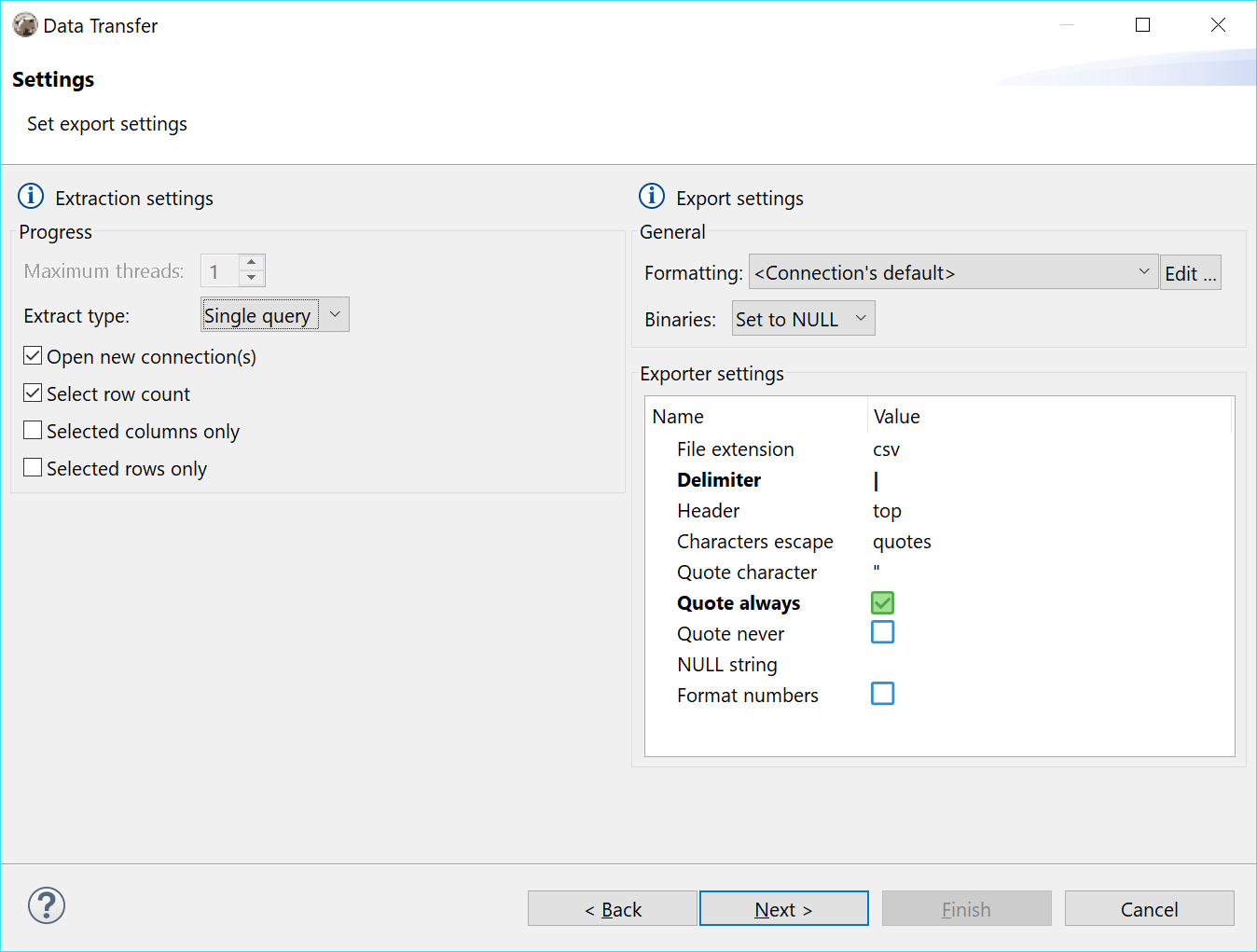The image size is (1257, 952).
Task: Click the Value column header
Action: pyautogui.click(x=1050, y=417)
